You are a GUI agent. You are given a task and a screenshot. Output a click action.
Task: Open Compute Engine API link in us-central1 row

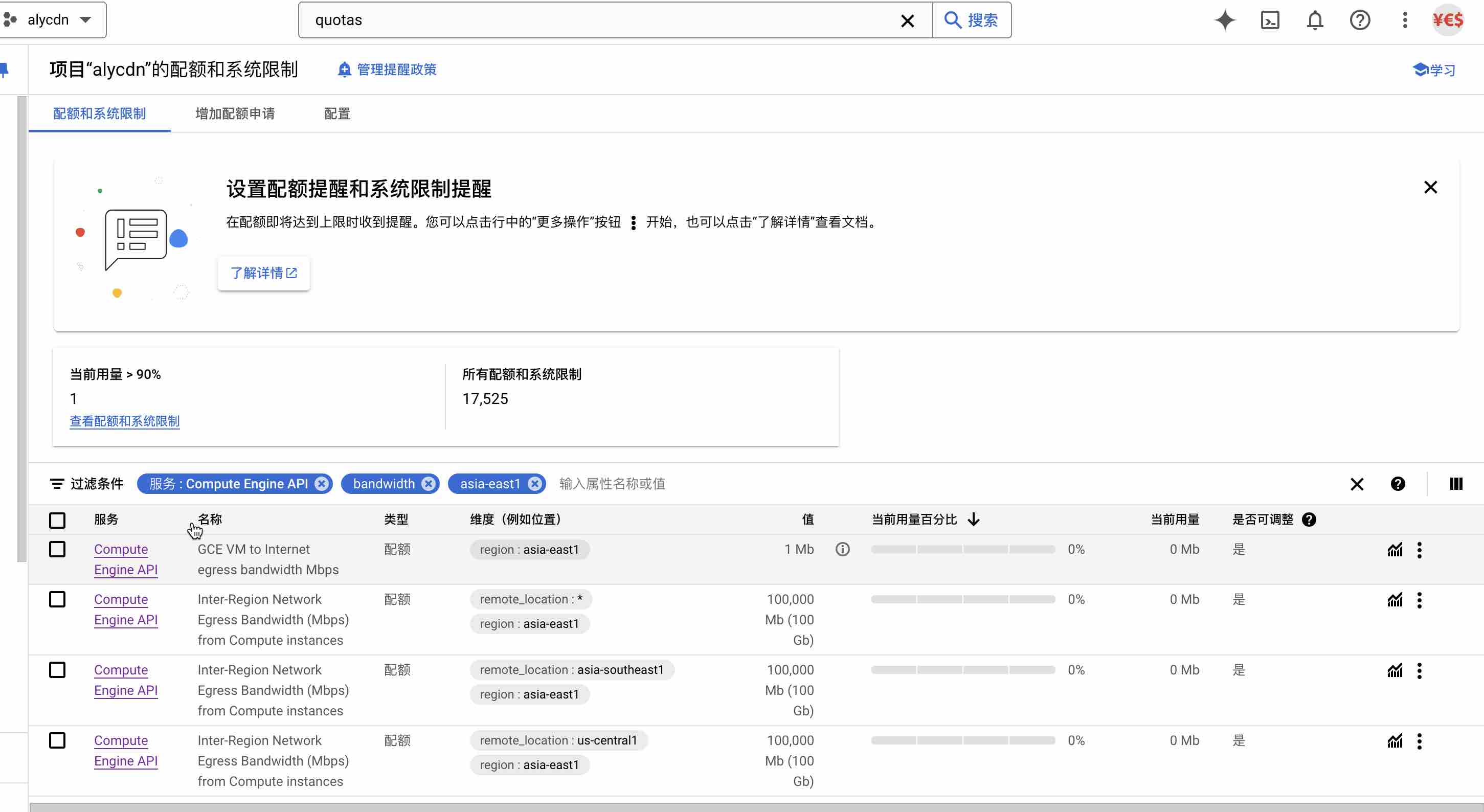(126, 750)
